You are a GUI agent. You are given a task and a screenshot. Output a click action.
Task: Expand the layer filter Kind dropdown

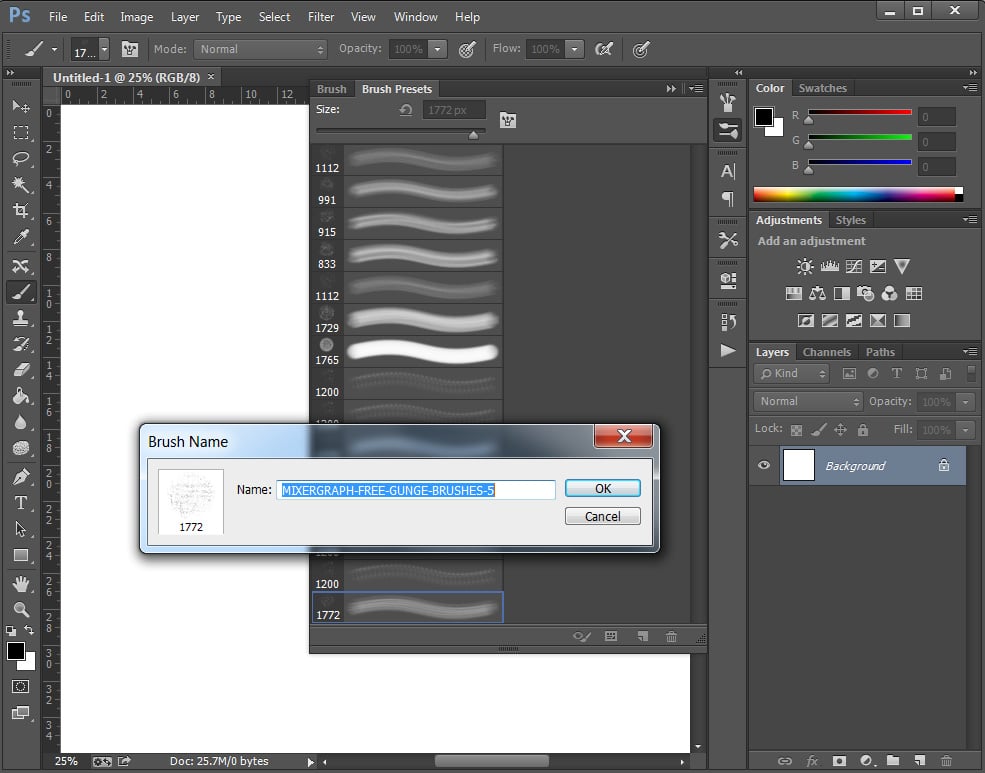(793, 373)
